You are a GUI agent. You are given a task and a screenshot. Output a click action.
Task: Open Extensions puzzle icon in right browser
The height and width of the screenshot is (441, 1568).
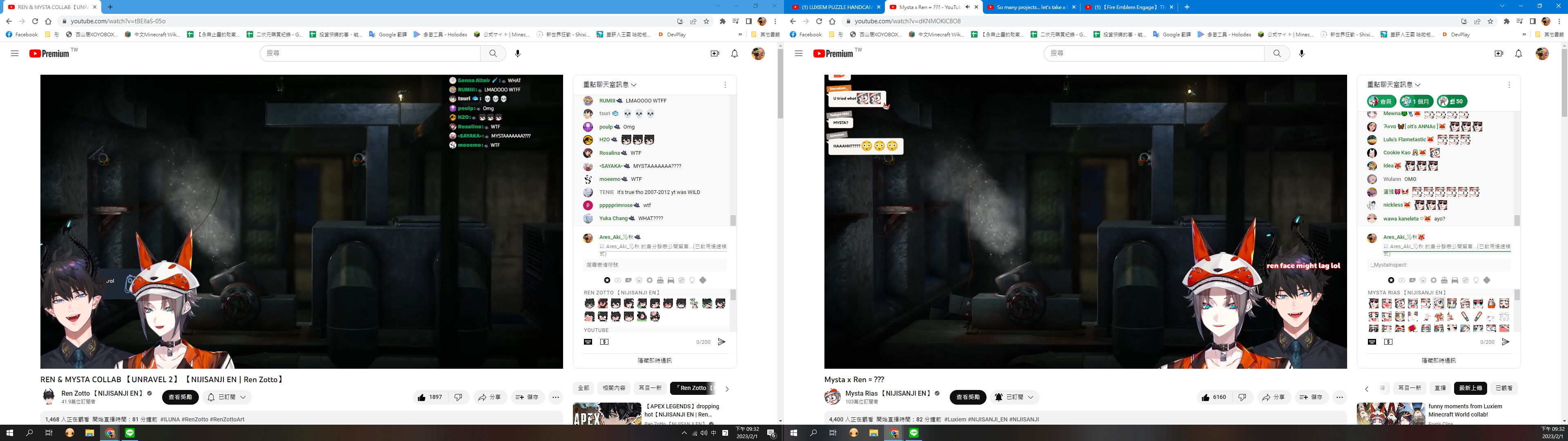click(1506, 21)
